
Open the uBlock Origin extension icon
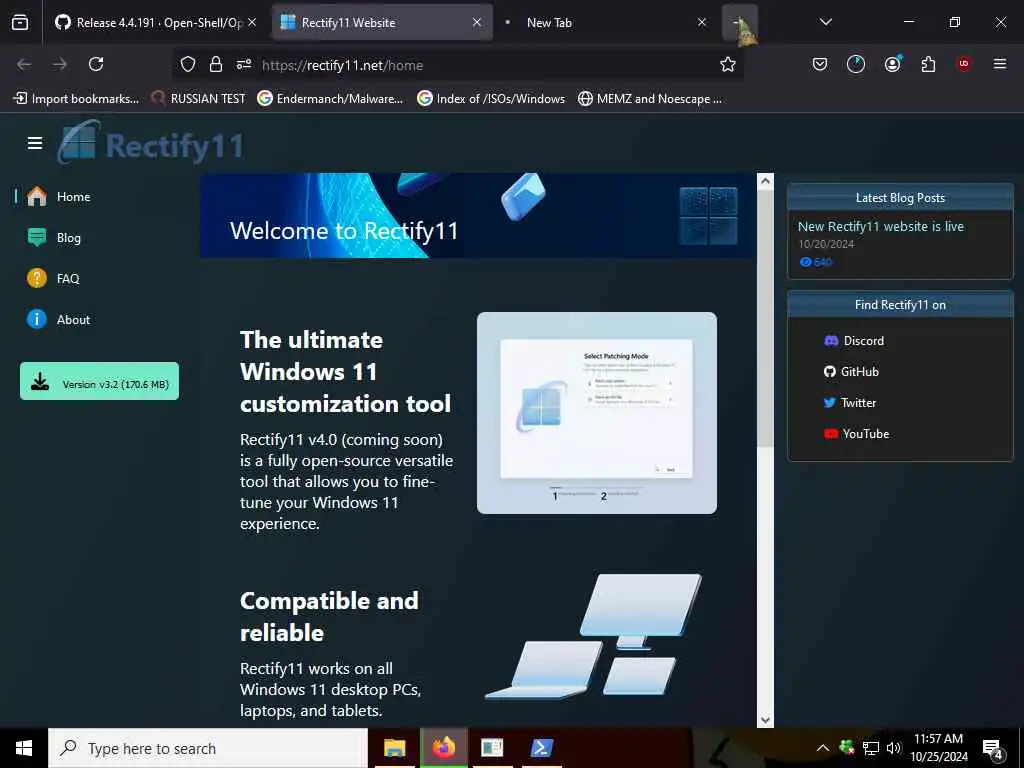coord(964,64)
